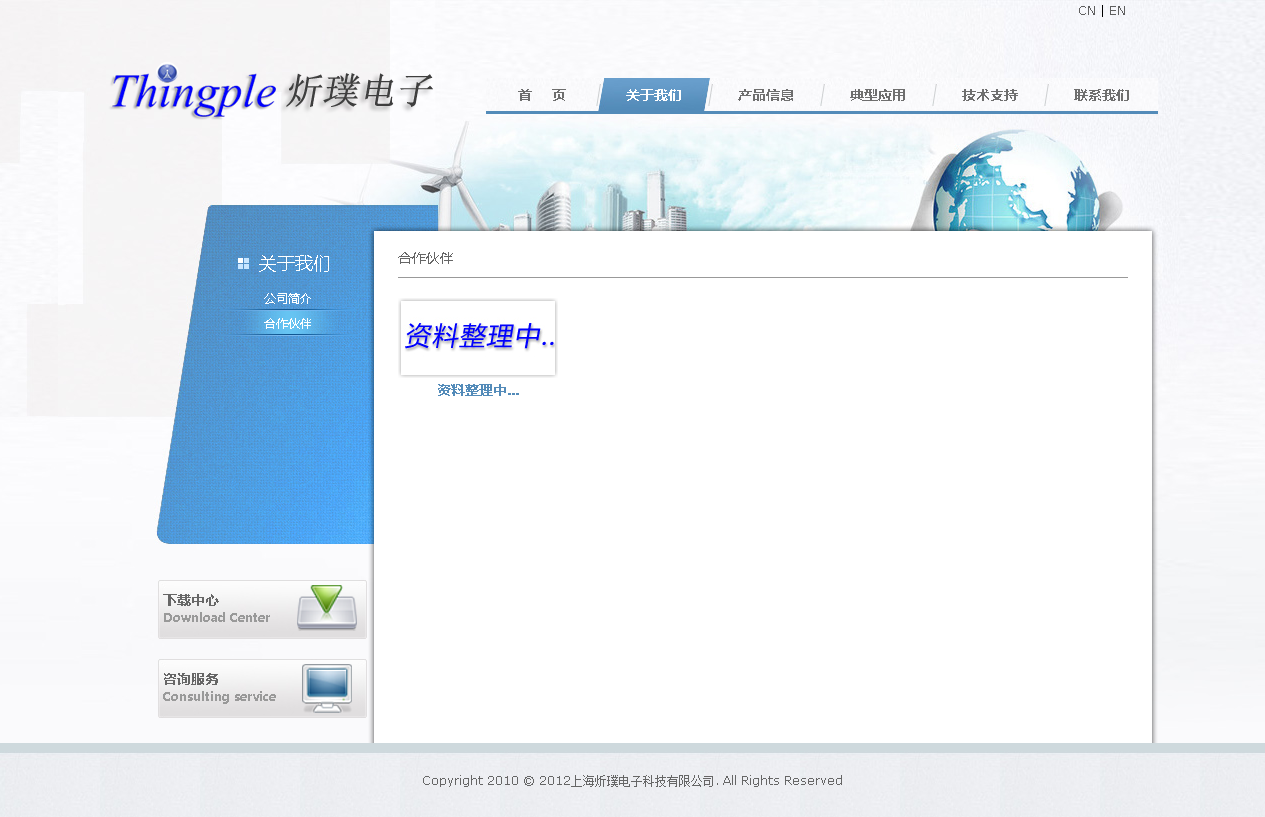Switch language to CN

click(x=1086, y=11)
